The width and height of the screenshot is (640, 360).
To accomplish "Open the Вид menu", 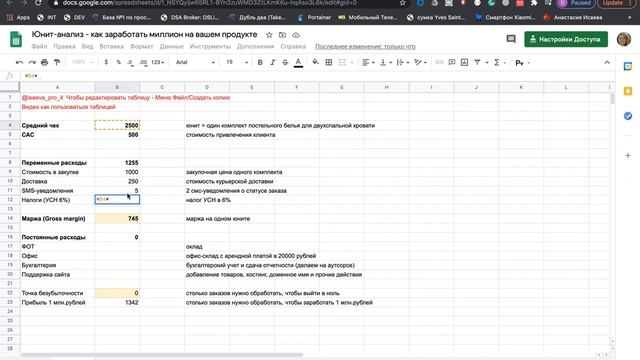I will (x=87, y=47).
